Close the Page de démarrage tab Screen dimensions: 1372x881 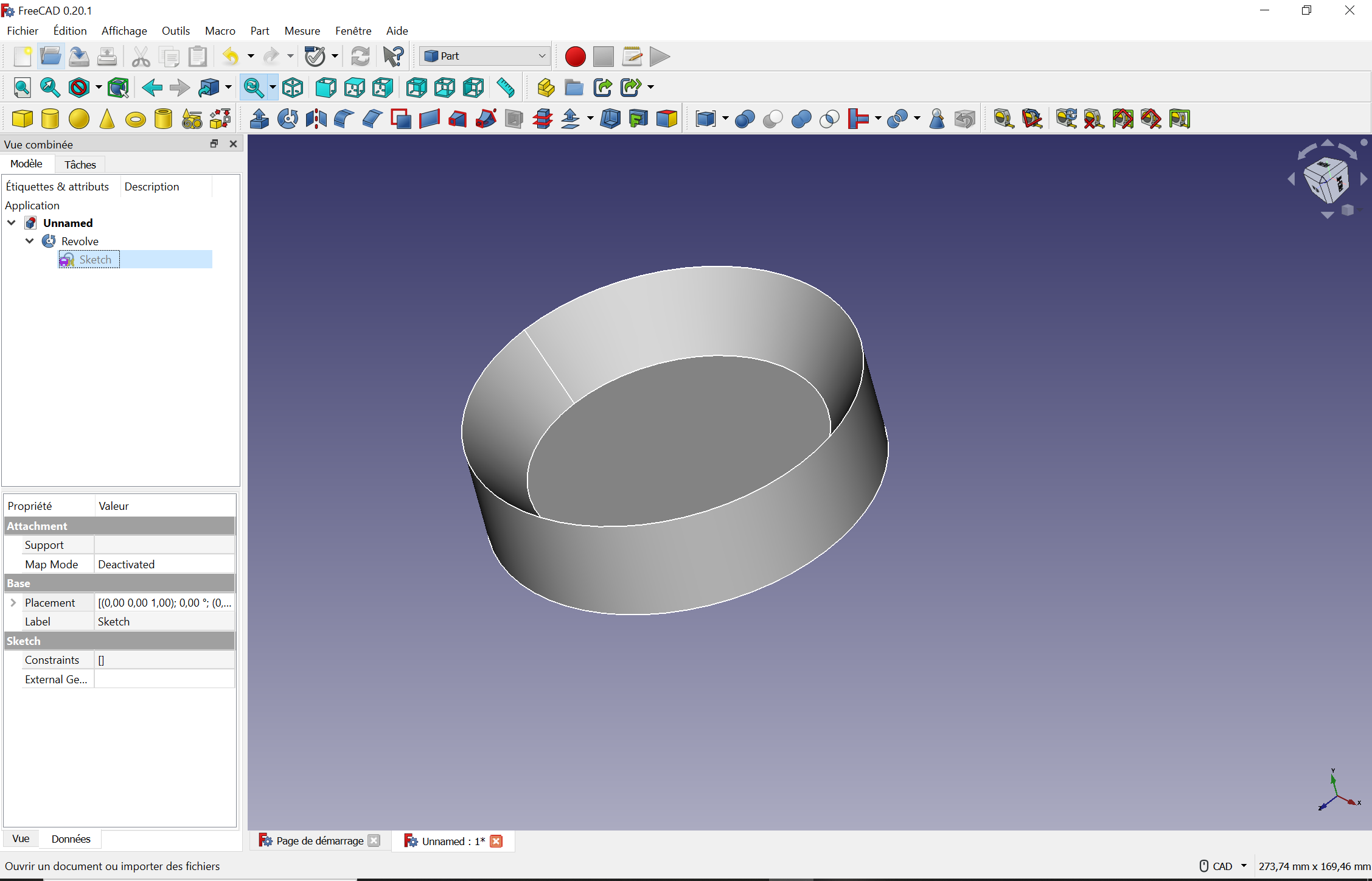point(374,840)
